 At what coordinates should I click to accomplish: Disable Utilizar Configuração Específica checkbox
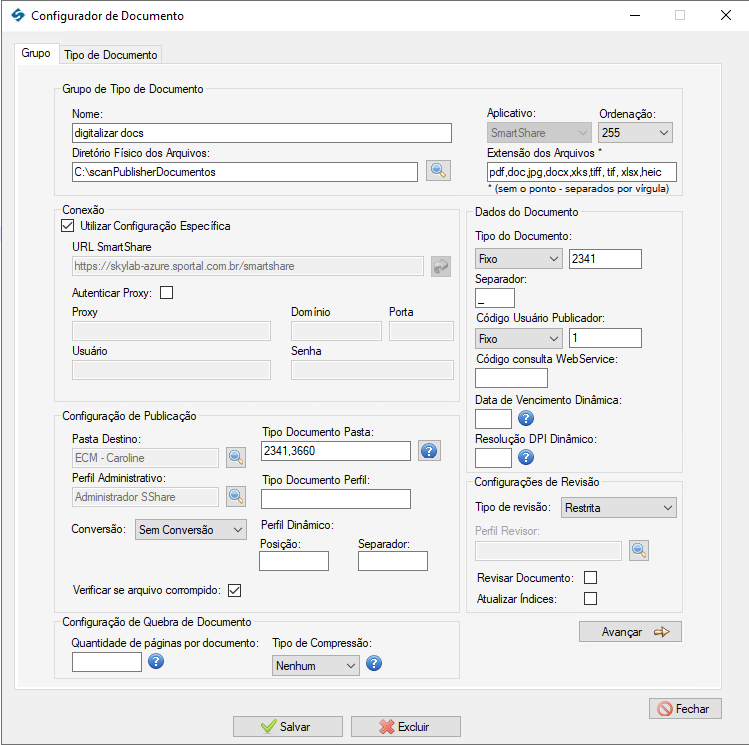pos(68,226)
